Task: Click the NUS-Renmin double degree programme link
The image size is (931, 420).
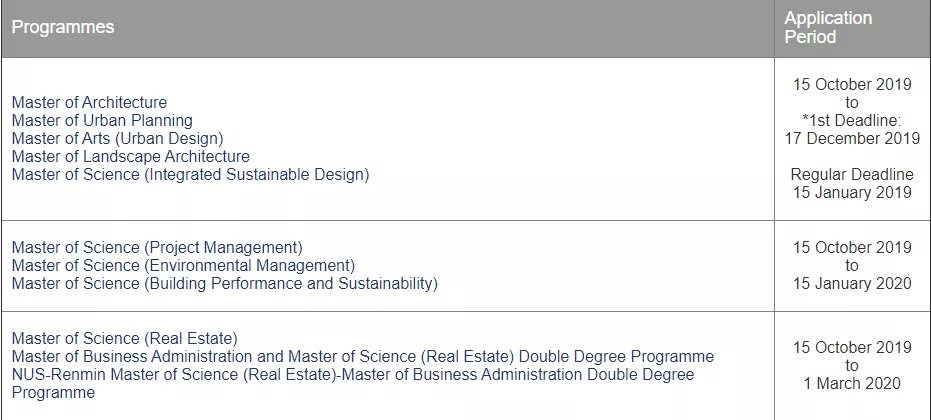Action: pos(353,384)
